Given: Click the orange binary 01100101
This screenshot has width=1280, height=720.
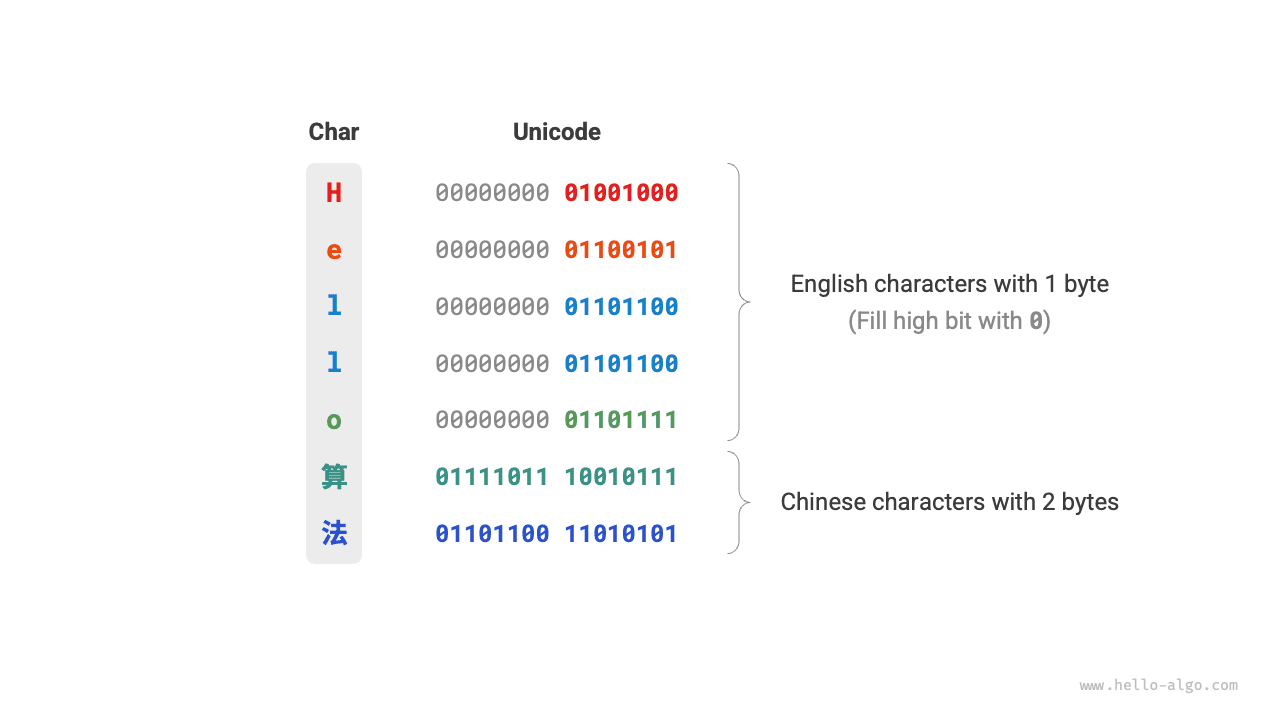Looking at the screenshot, I should click(x=621, y=250).
